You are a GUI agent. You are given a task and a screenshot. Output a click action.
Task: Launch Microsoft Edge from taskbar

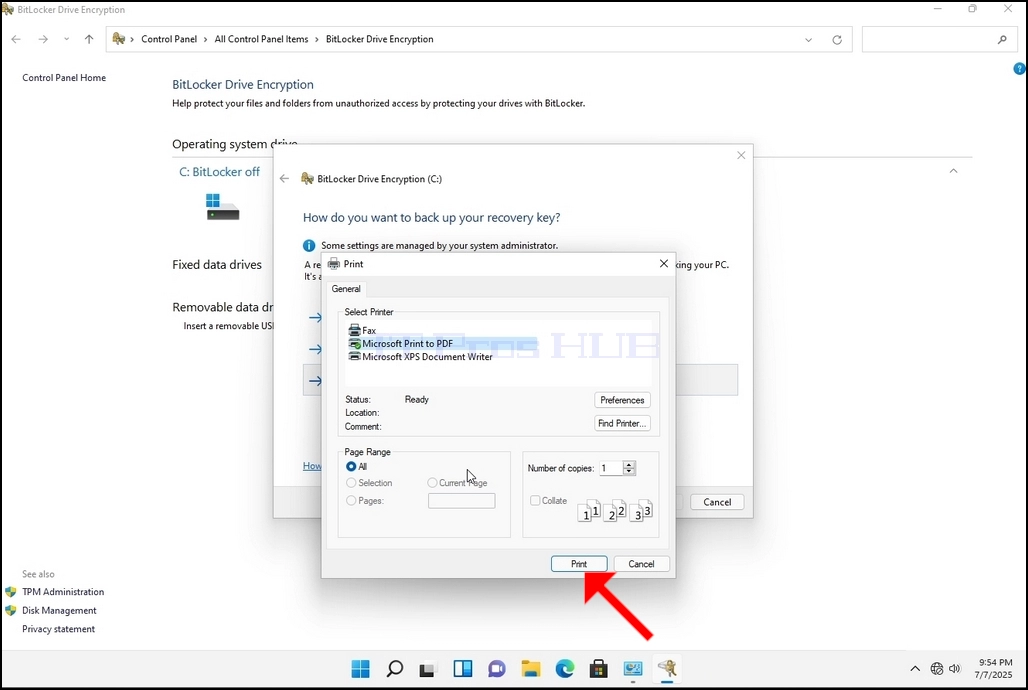click(x=565, y=669)
